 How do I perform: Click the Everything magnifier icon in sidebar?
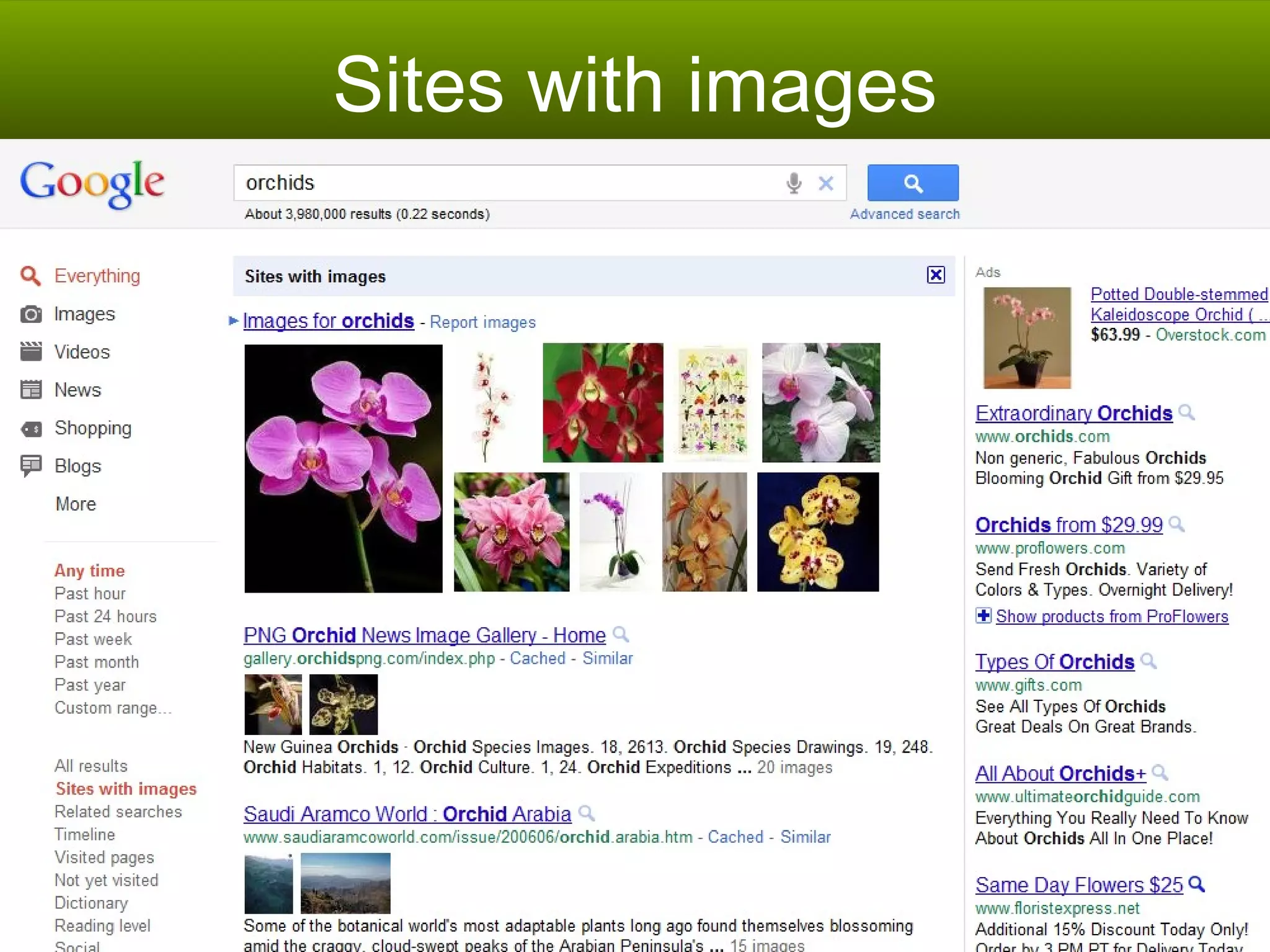30,276
